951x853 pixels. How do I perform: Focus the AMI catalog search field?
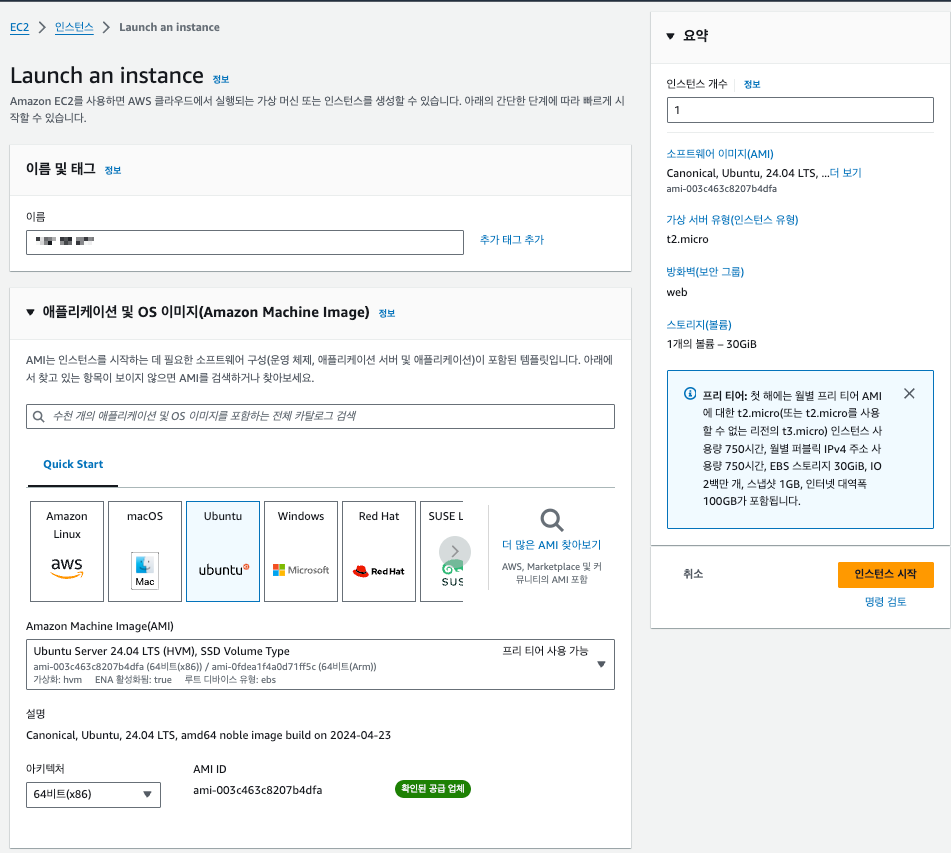tap(320, 416)
